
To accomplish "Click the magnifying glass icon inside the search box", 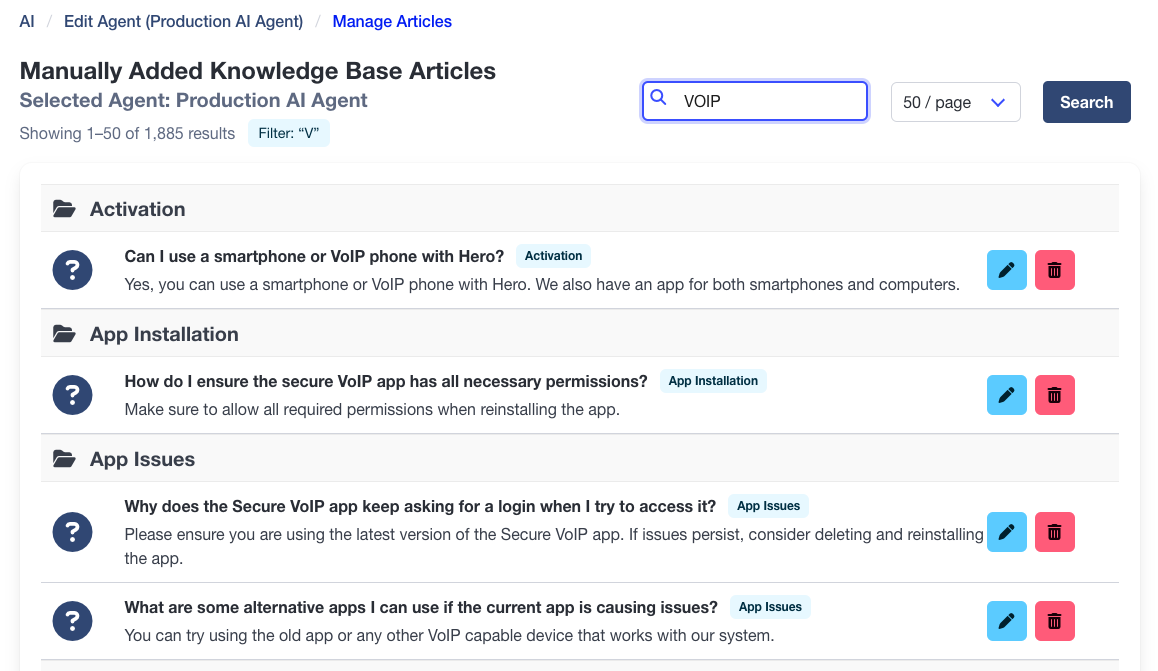I will point(659,97).
